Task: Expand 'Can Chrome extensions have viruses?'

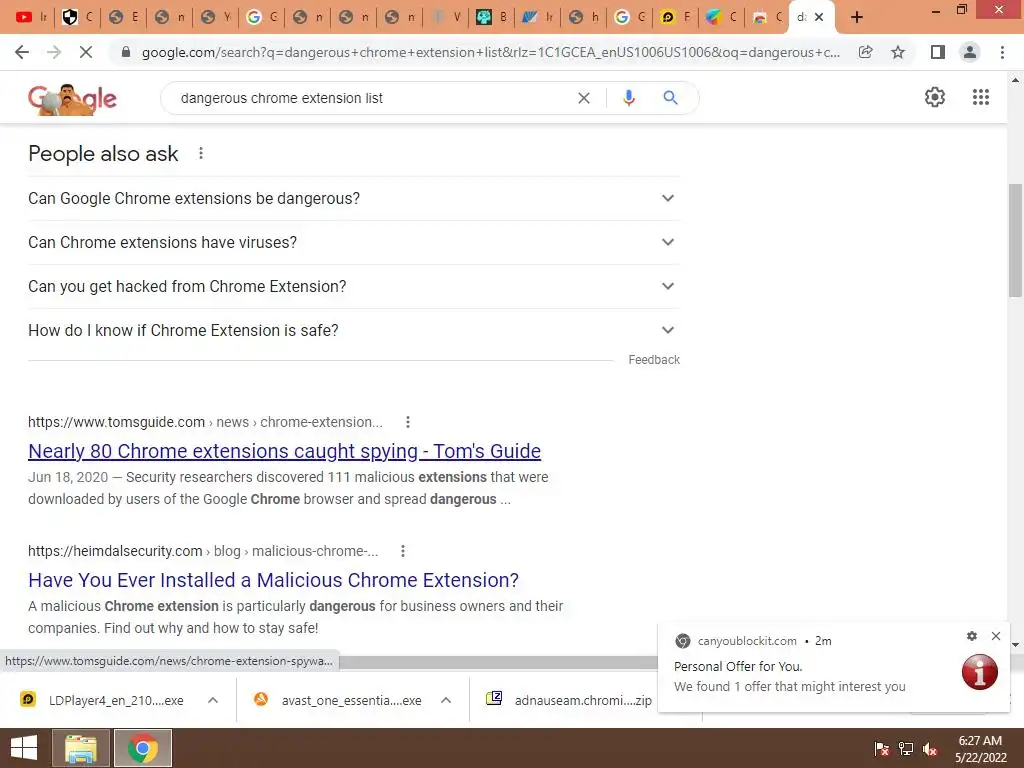Action: (353, 242)
